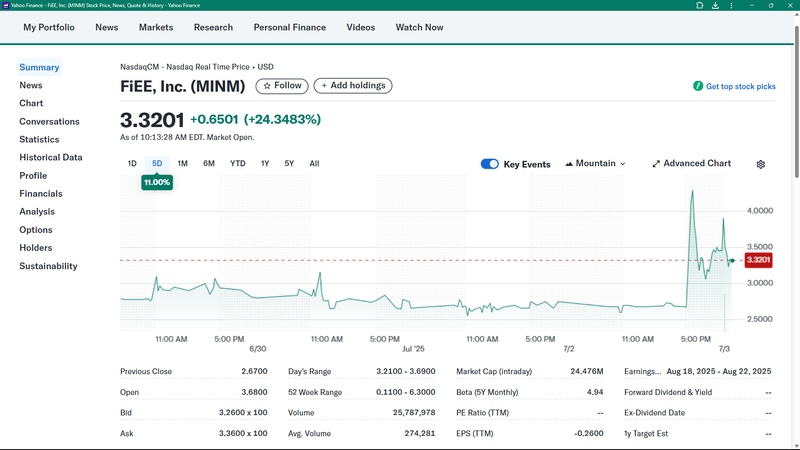Viewport: 800px width, 450px height.
Task: Select the 5Y chart range
Action: pos(289,164)
